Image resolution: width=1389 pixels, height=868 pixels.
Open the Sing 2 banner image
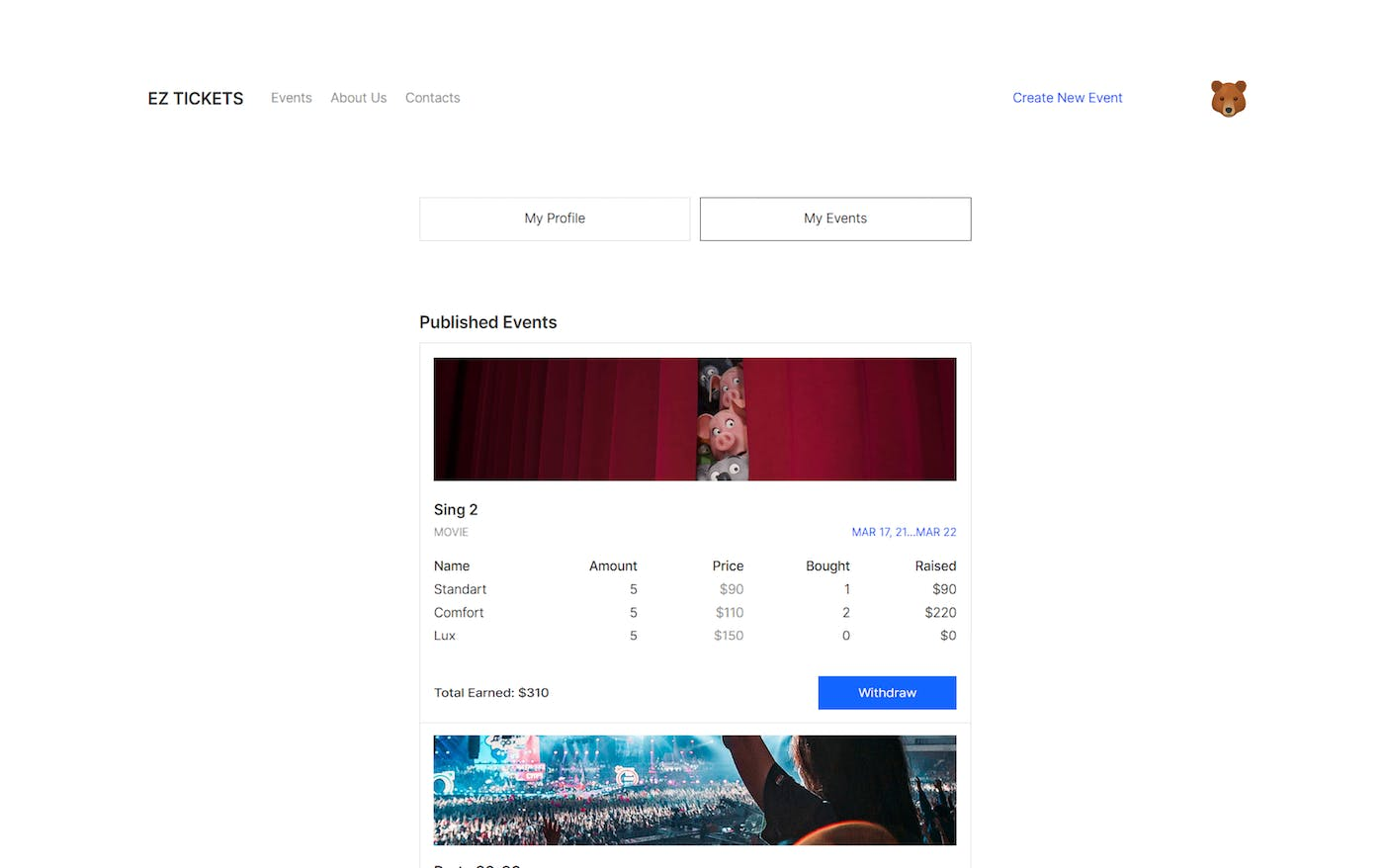[695, 419]
